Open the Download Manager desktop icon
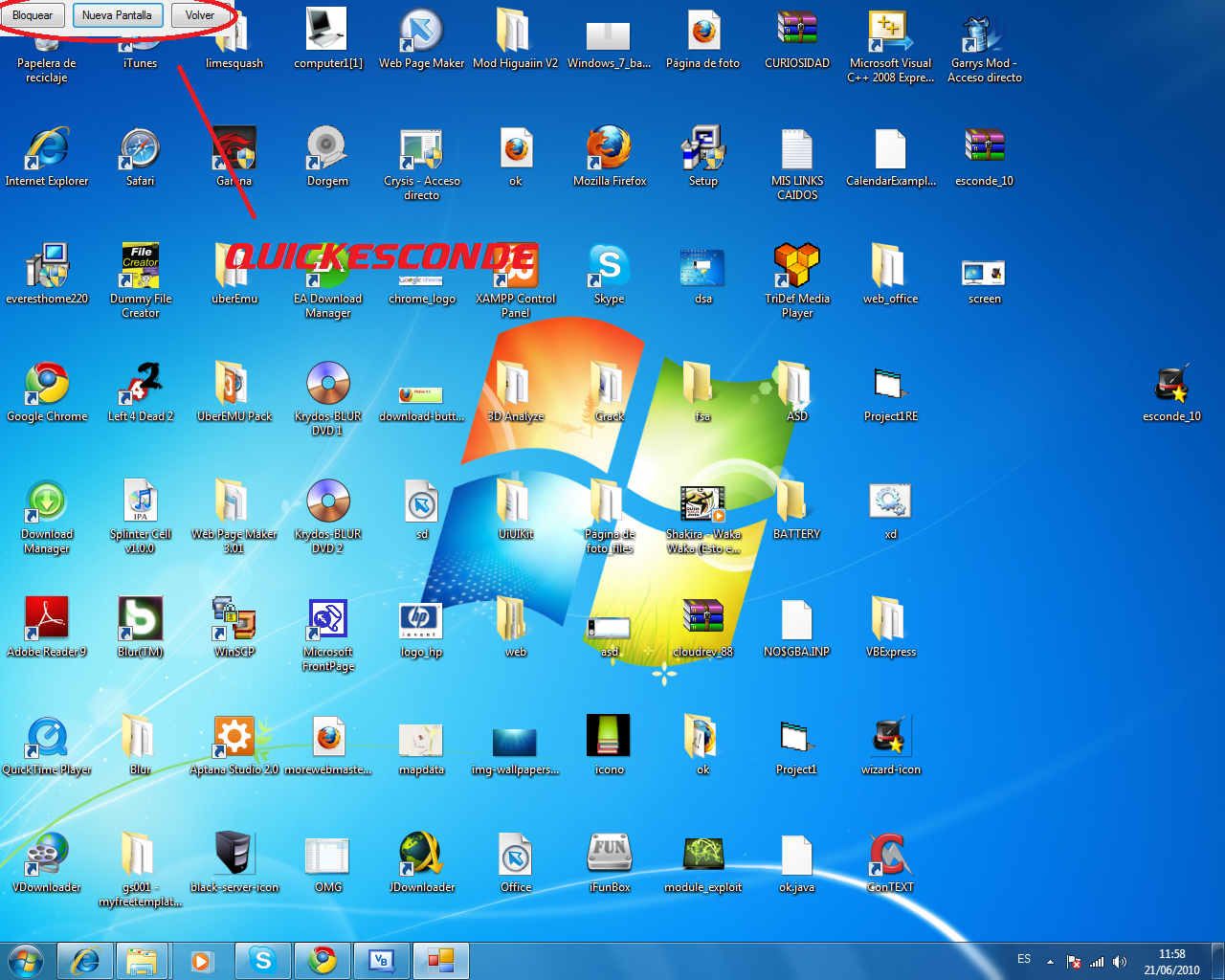This screenshot has width=1225, height=980. pyautogui.click(x=47, y=518)
